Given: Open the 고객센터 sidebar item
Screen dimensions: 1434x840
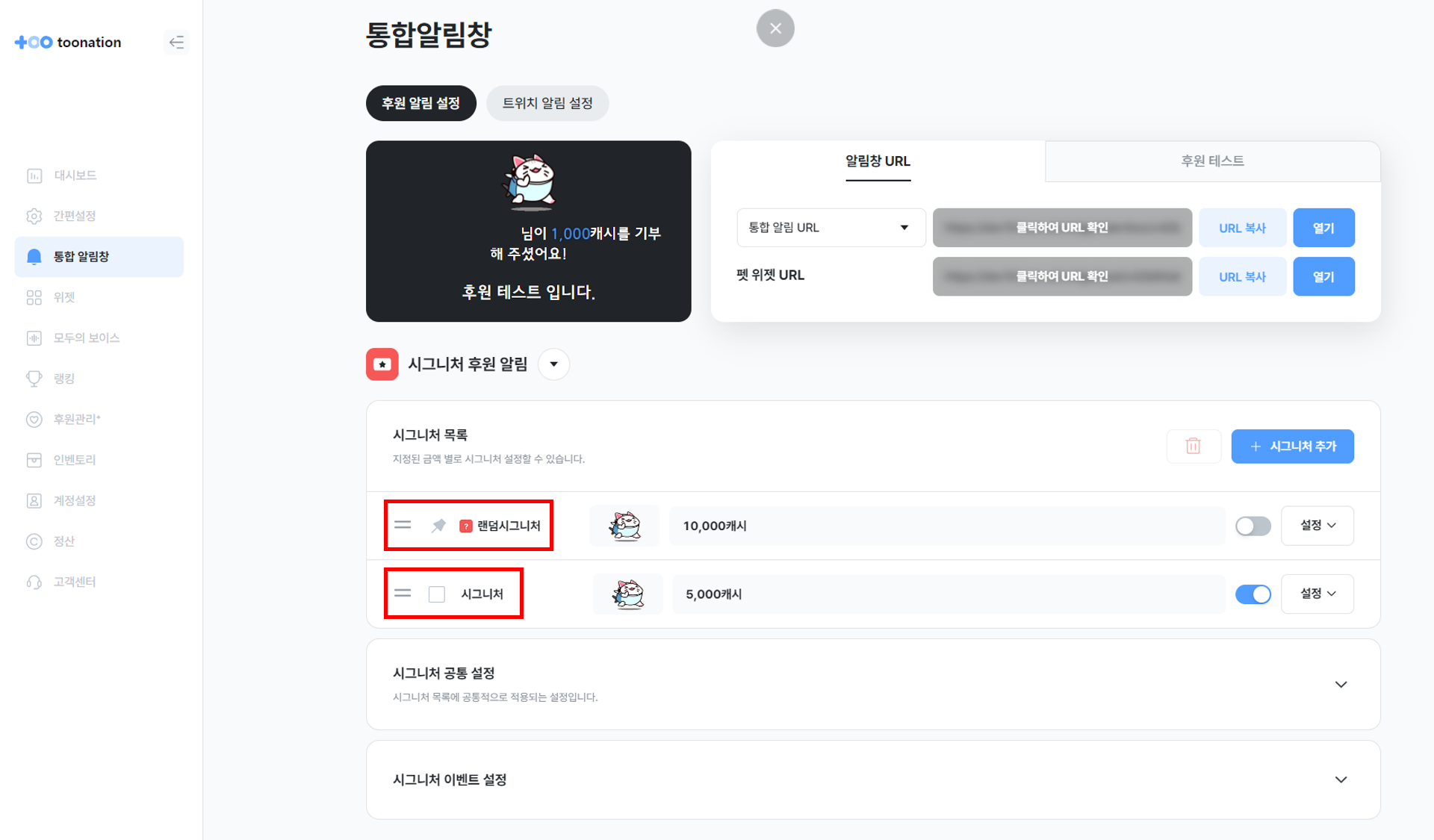Looking at the screenshot, I should point(99,582).
